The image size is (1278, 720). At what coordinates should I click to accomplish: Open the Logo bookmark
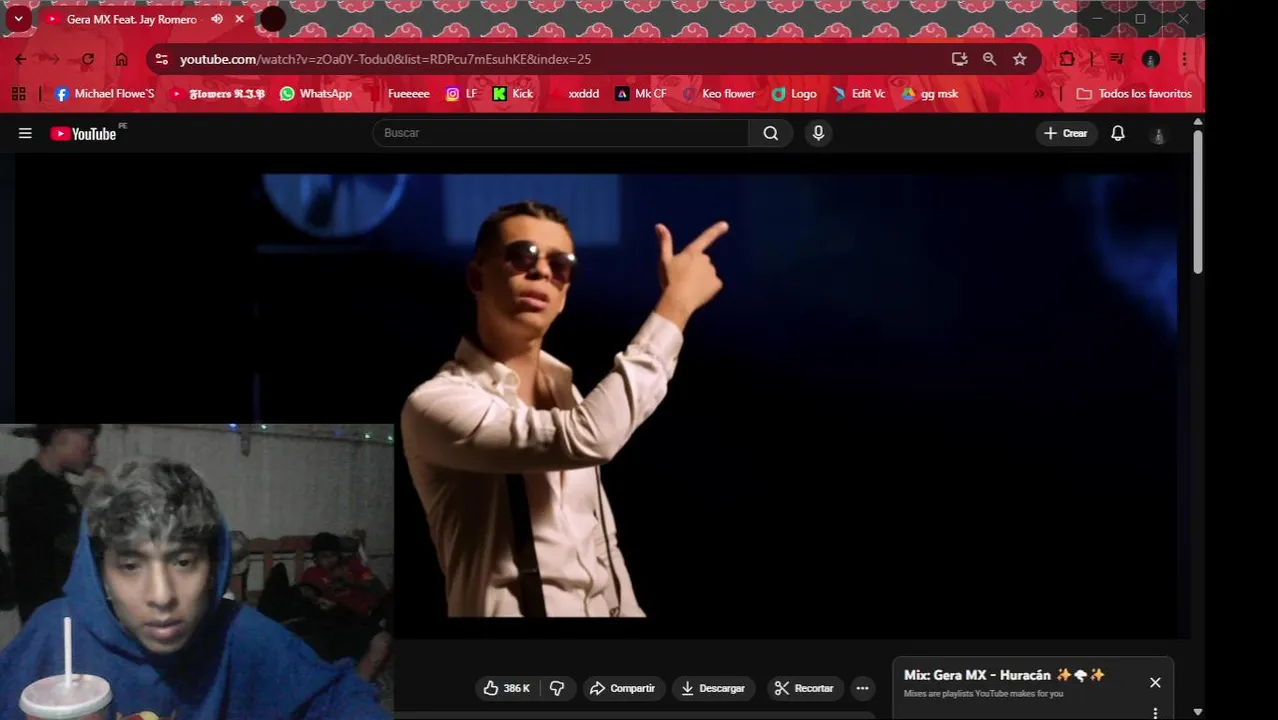click(794, 93)
